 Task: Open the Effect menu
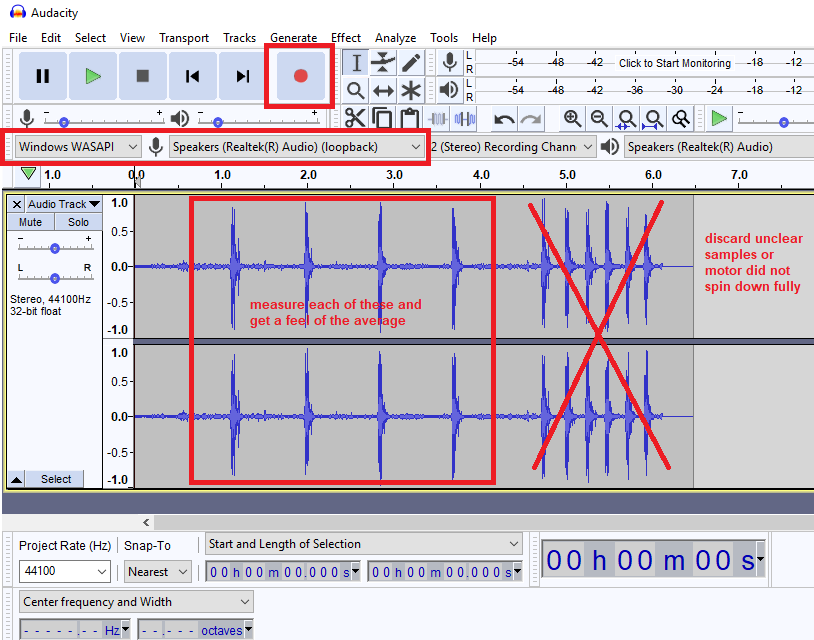coord(346,38)
